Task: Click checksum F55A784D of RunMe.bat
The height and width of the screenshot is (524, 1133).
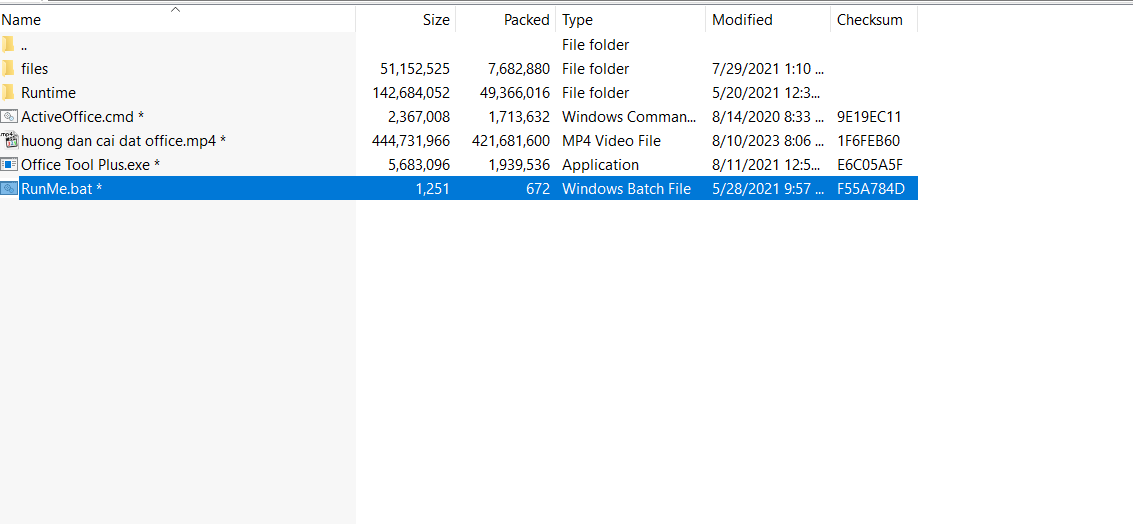Action: pyautogui.click(x=870, y=189)
